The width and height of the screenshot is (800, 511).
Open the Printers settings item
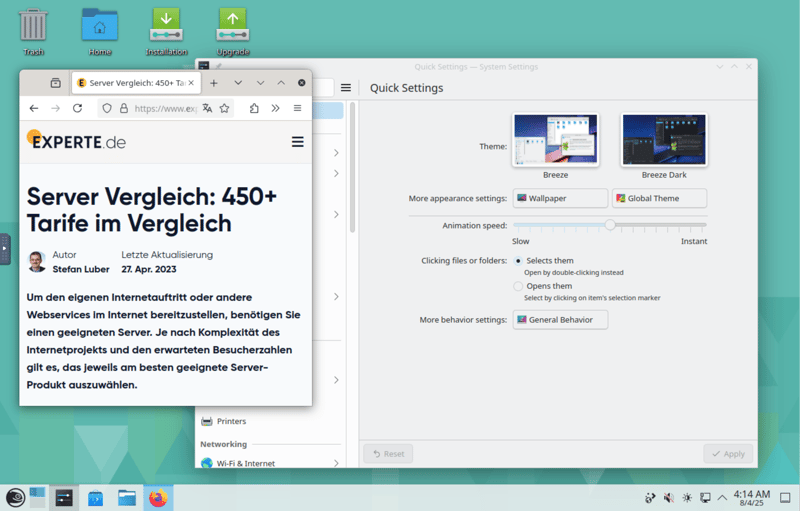coord(231,421)
